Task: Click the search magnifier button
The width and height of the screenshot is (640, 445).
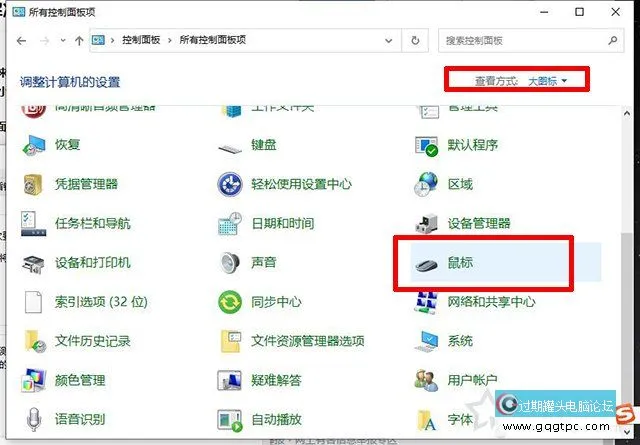Action: [x=613, y=40]
